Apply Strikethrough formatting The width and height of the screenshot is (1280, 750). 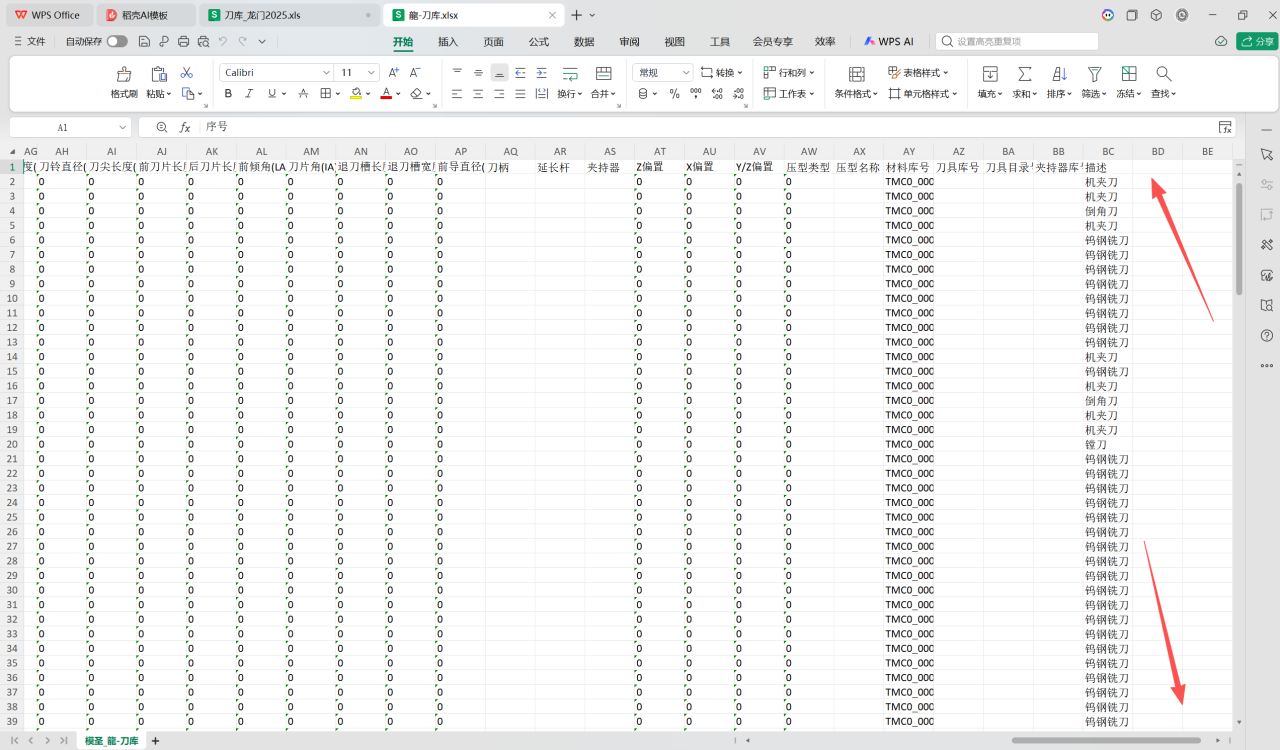[303, 94]
